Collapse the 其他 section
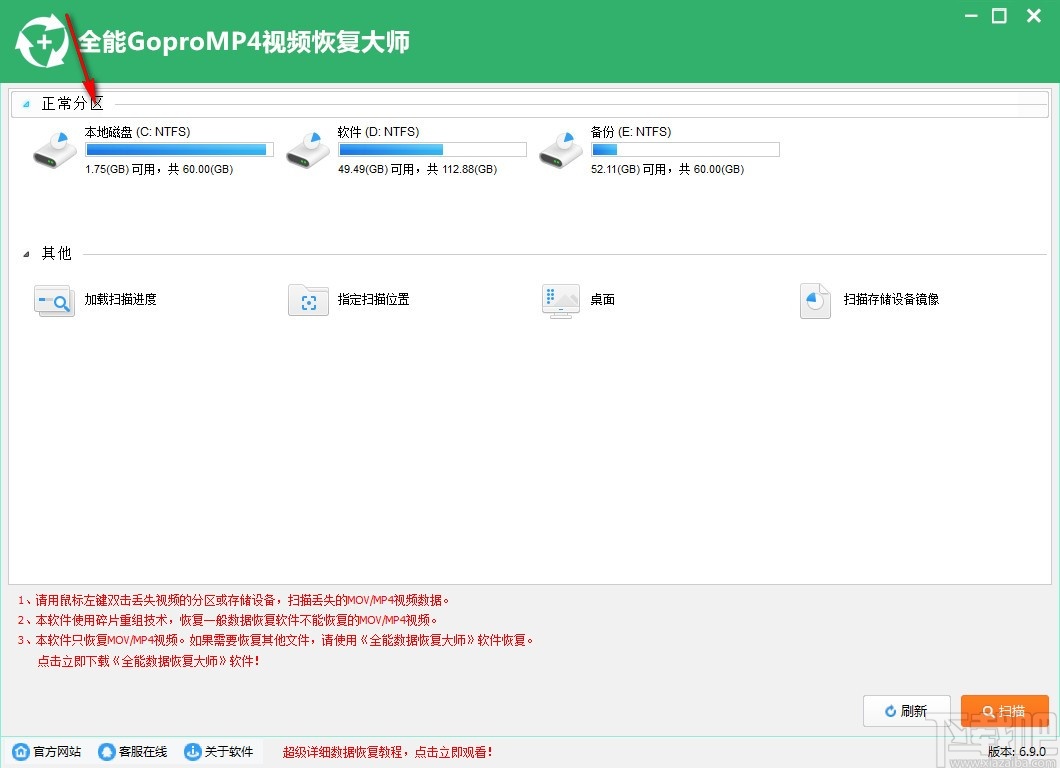Image resolution: width=1060 pixels, height=768 pixels. 26,254
